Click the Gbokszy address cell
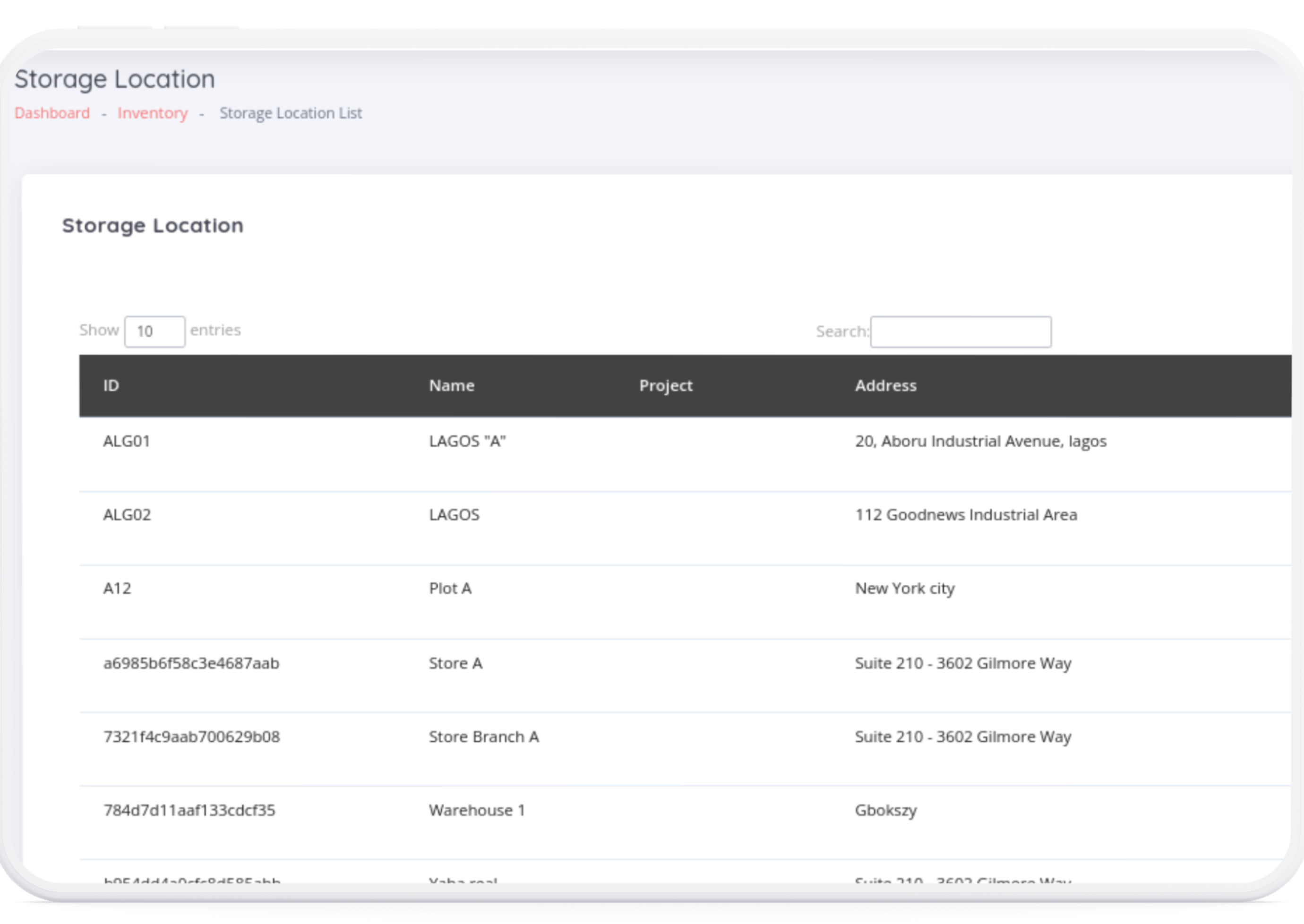Screen dimensions: 1304x924 click(885, 810)
